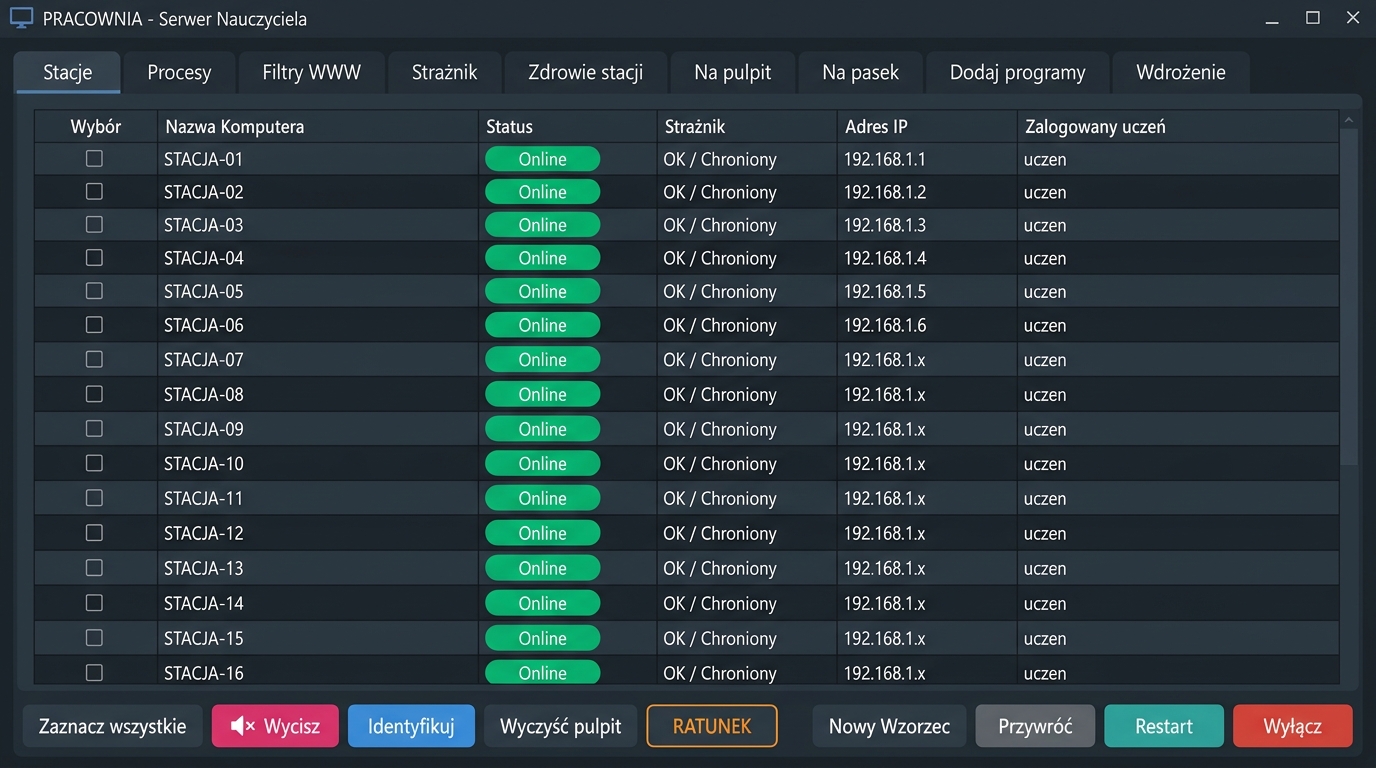This screenshot has width=1376, height=768.
Task: Switch to the Procesy tab
Action: [179, 72]
